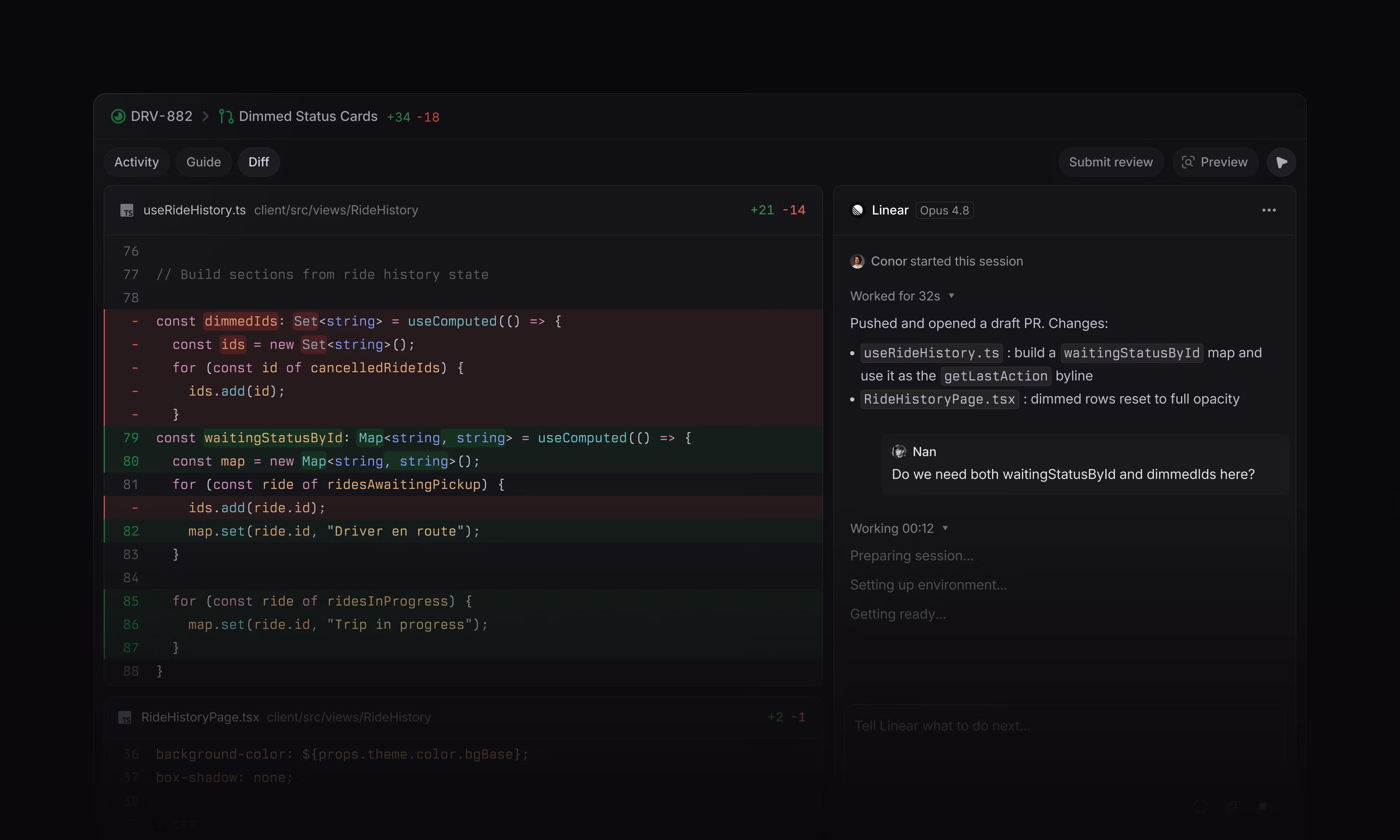Click the Preparing session... status line

912,556
